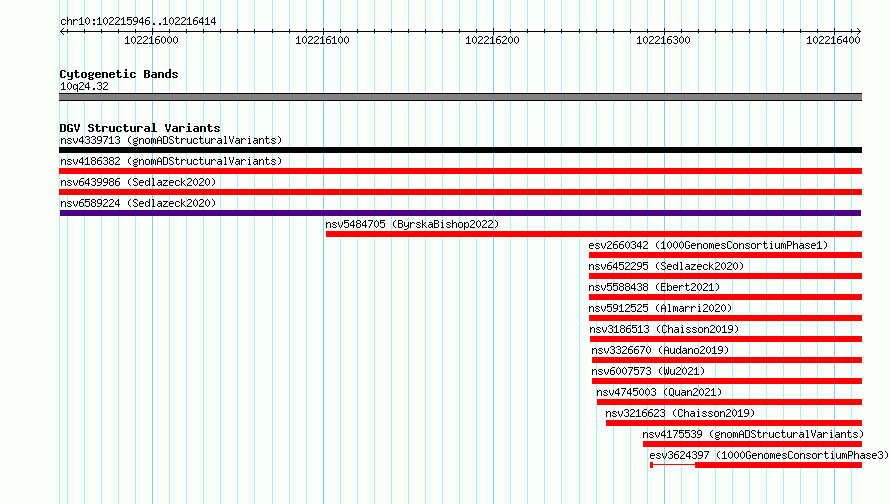Click the 10q24.32 band label
This screenshot has width=890, height=504.
coord(84,86)
